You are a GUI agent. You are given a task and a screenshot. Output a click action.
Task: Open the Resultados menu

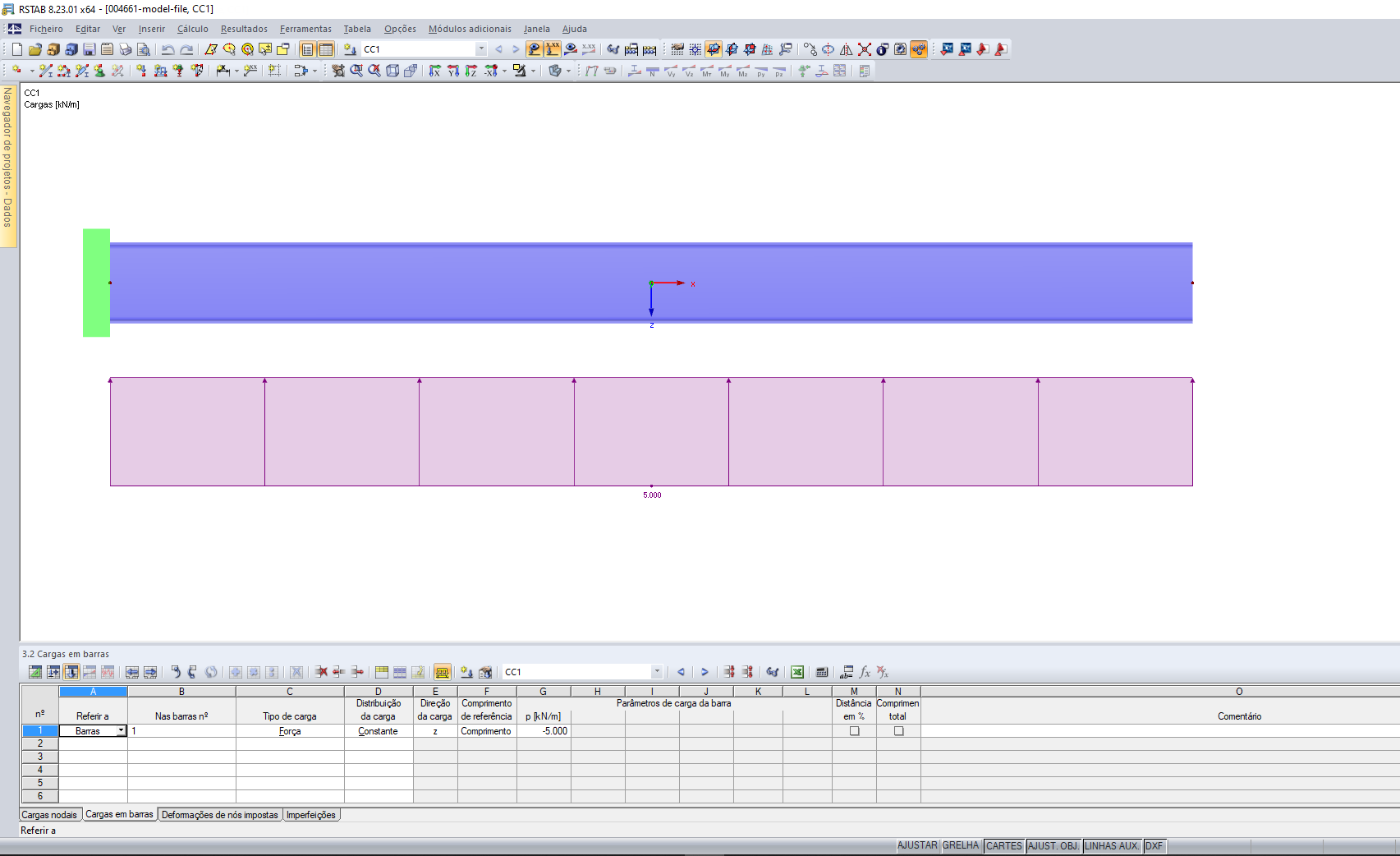click(244, 29)
